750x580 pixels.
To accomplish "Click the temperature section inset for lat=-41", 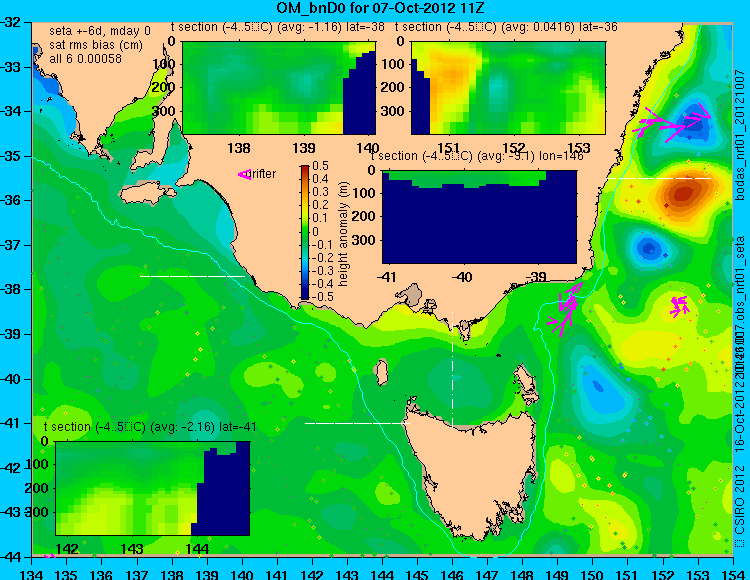I will (x=153, y=488).
